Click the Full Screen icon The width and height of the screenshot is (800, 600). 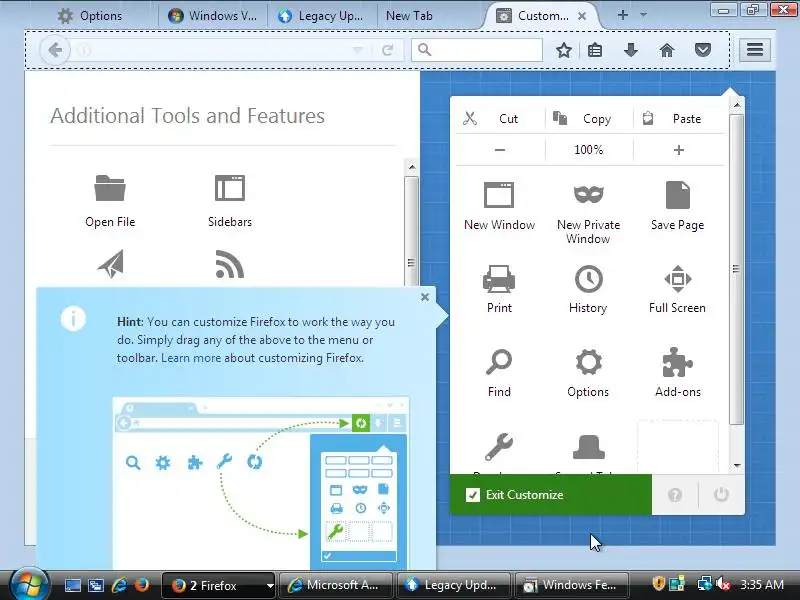[x=678, y=279]
